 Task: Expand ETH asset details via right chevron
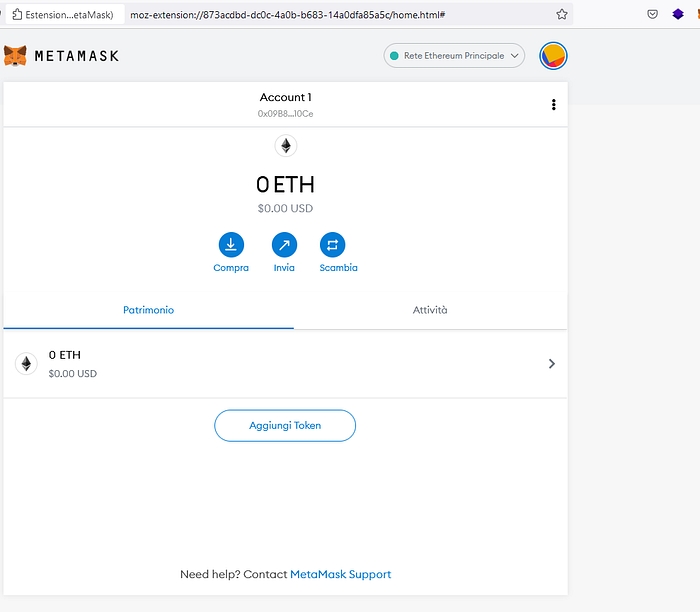coord(551,364)
